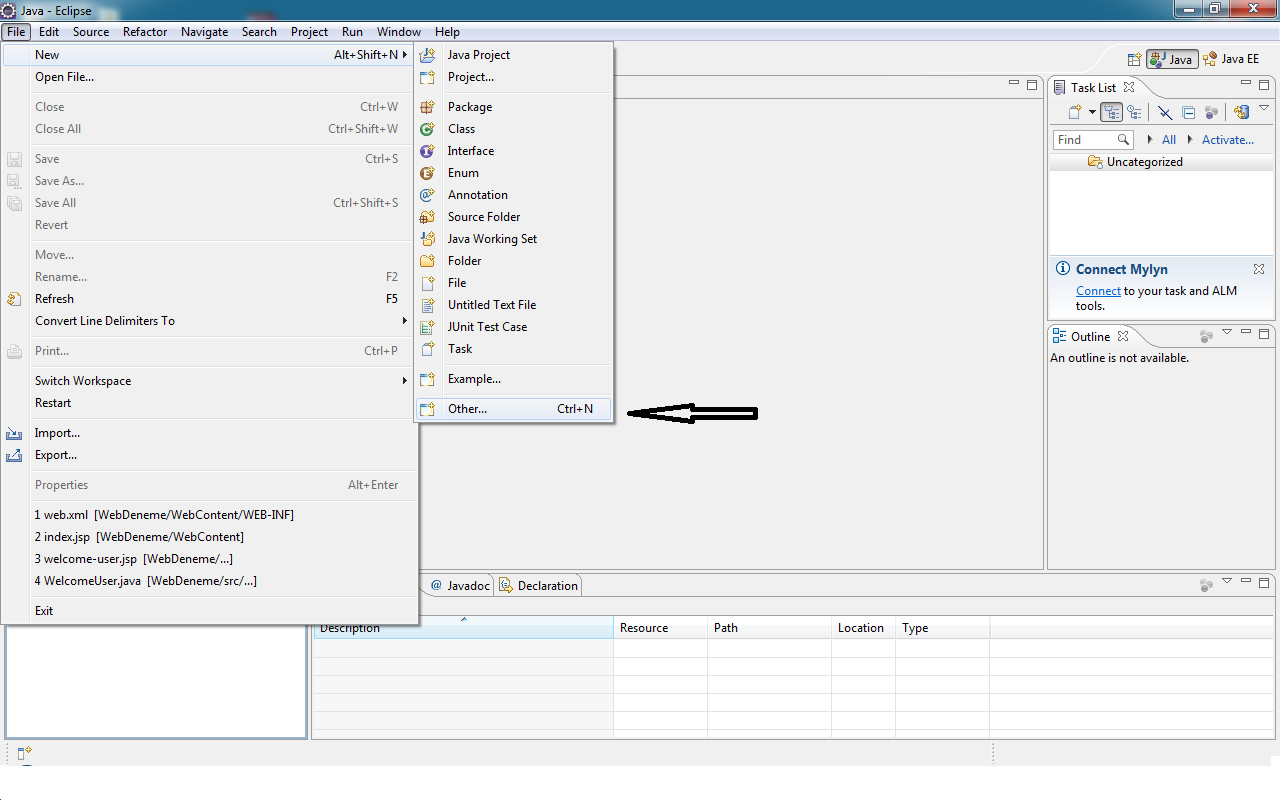Open the Navigate menu
The image size is (1280, 800).
click(205, 32)
